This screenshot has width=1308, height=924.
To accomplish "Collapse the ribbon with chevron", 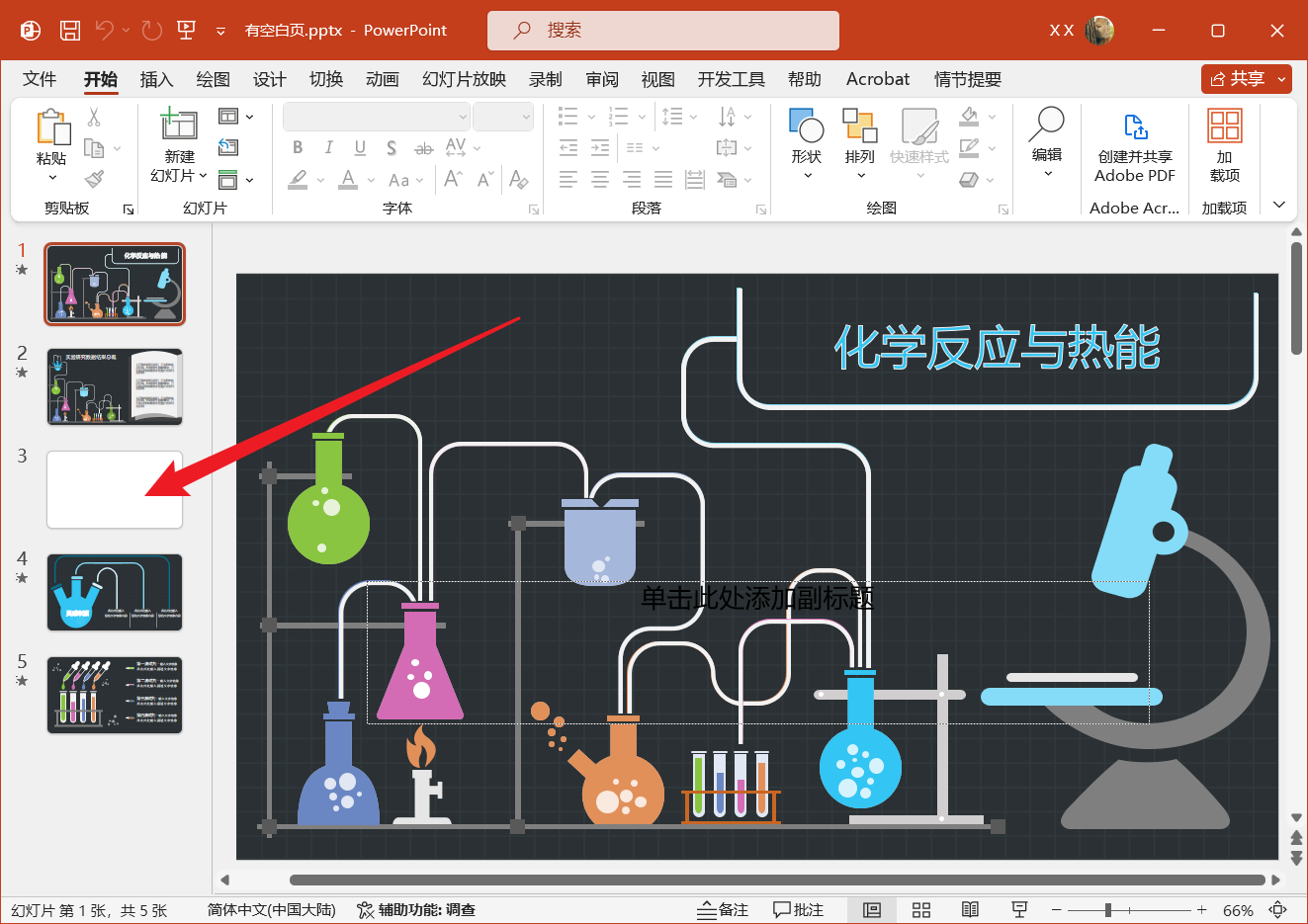I will coord(1279,205).
